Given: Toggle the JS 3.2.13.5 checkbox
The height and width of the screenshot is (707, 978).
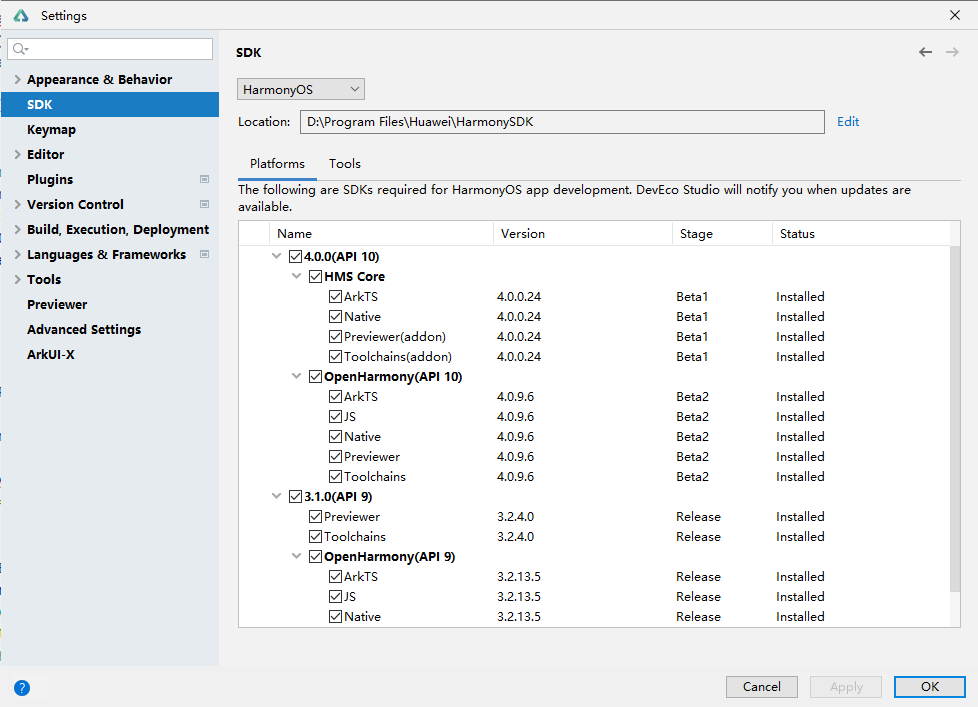Looking at the screenshot, I should 336,597.
